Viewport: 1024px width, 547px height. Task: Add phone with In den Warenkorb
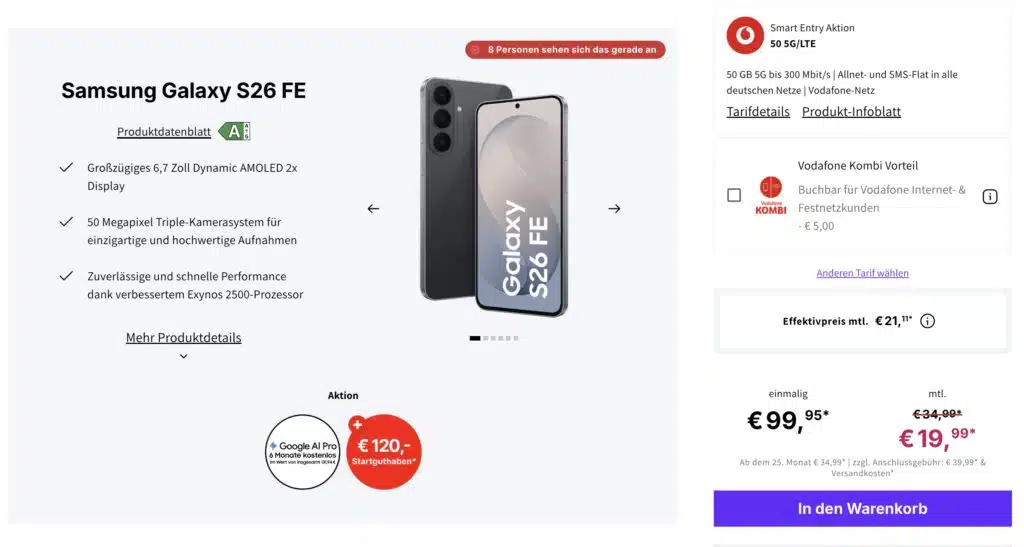(x=863, y=508)
